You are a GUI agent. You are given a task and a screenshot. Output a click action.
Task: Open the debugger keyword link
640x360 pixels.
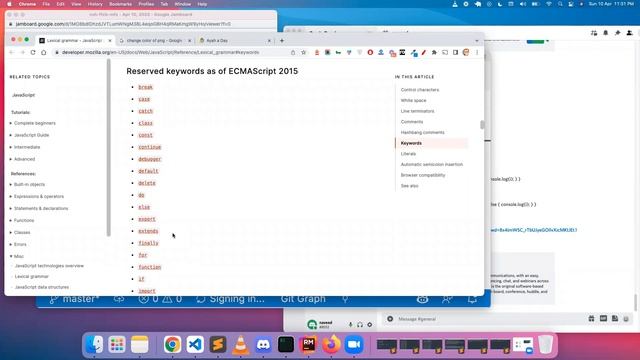(x=150, y=159)
